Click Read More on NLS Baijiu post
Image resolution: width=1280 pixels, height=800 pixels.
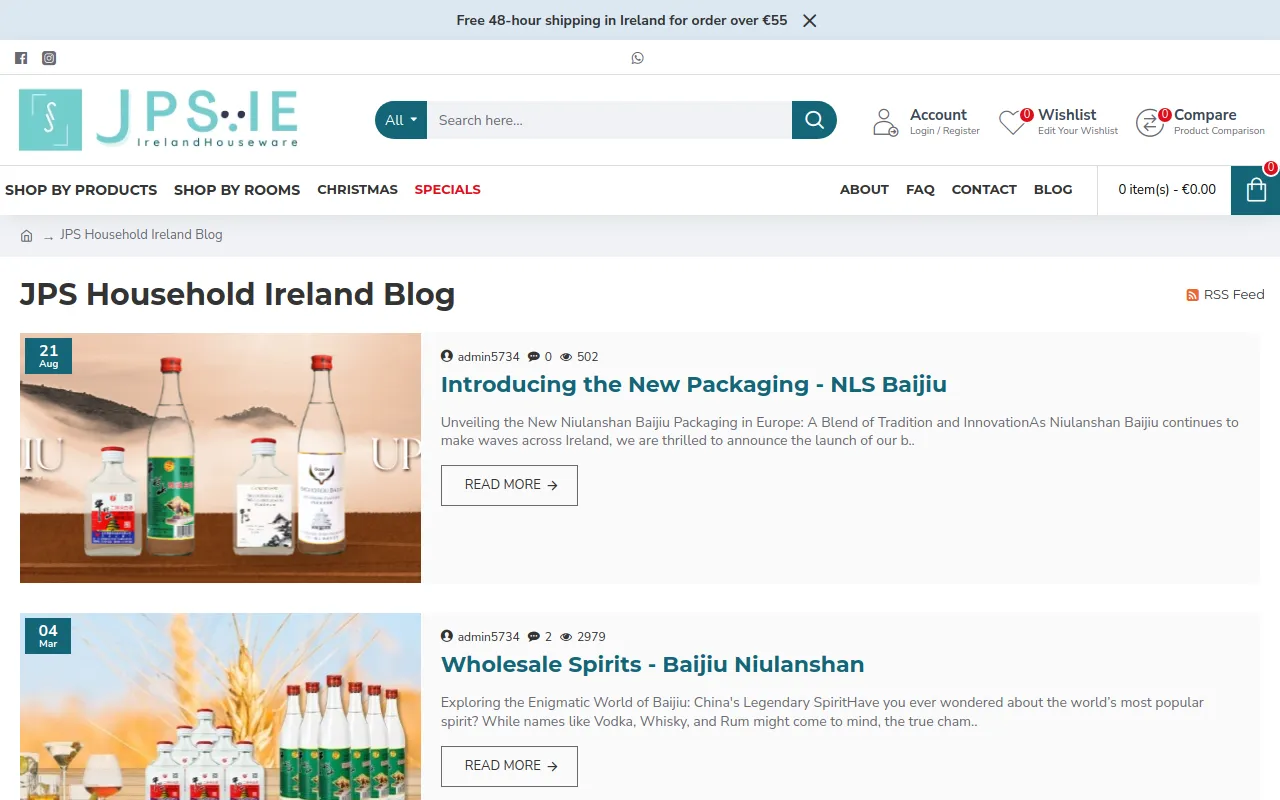click(509, 485)
